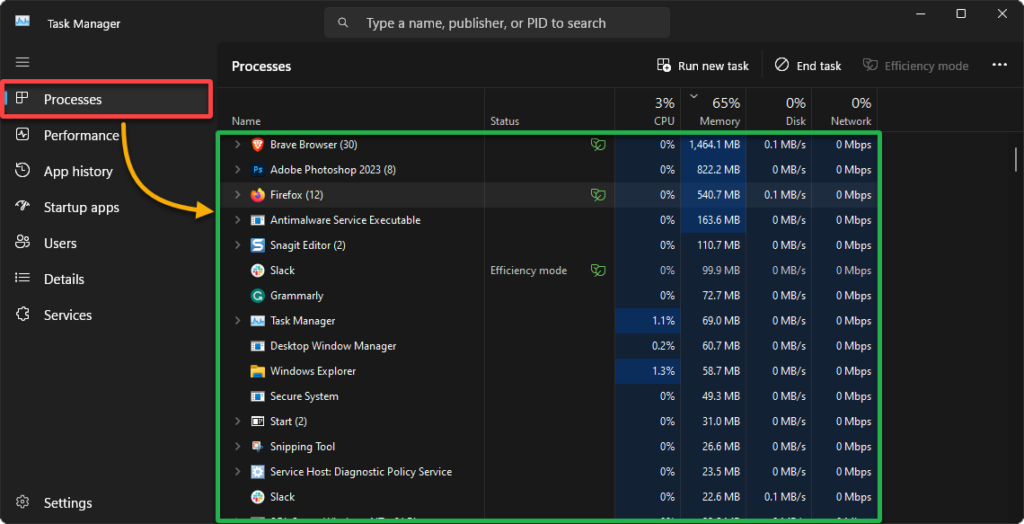Expand the Brave Browser process group
This screenshot has width=1024, height=524.
(237, 145)
